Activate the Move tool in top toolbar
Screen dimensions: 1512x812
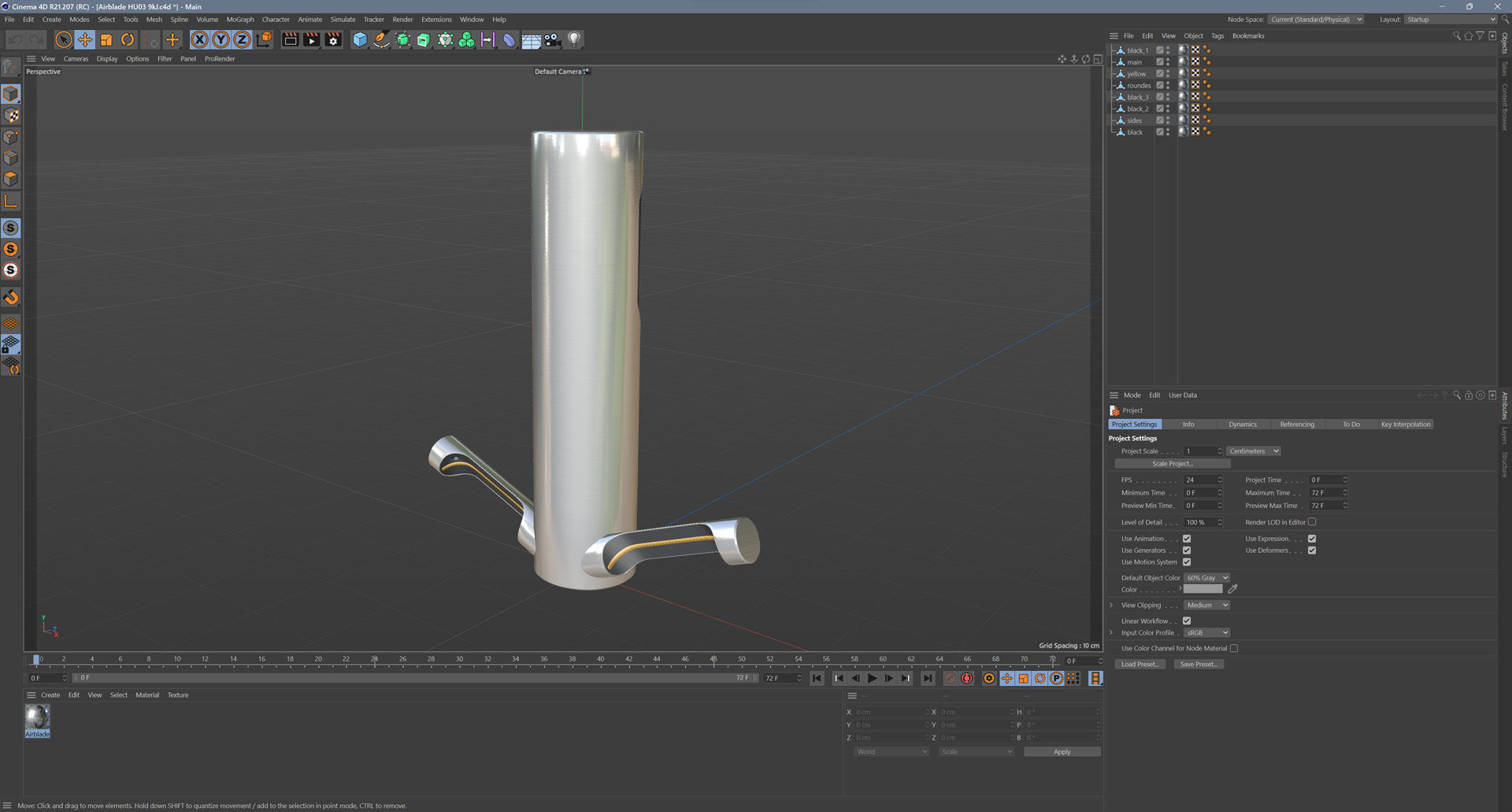pos(85,39)
